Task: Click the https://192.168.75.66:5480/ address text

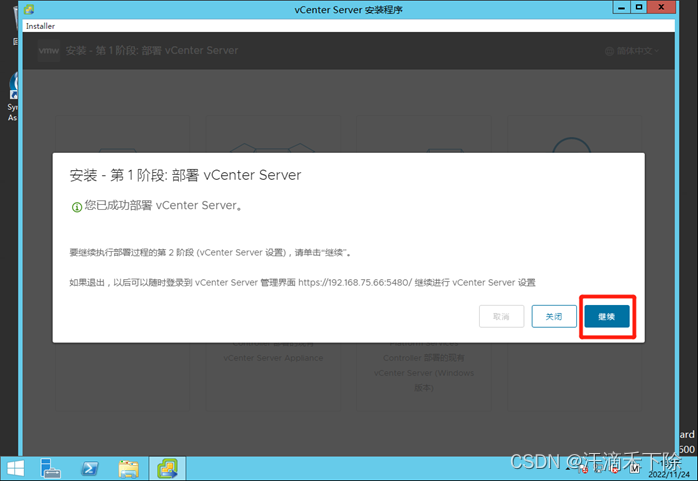Action: tap(355, 283)
